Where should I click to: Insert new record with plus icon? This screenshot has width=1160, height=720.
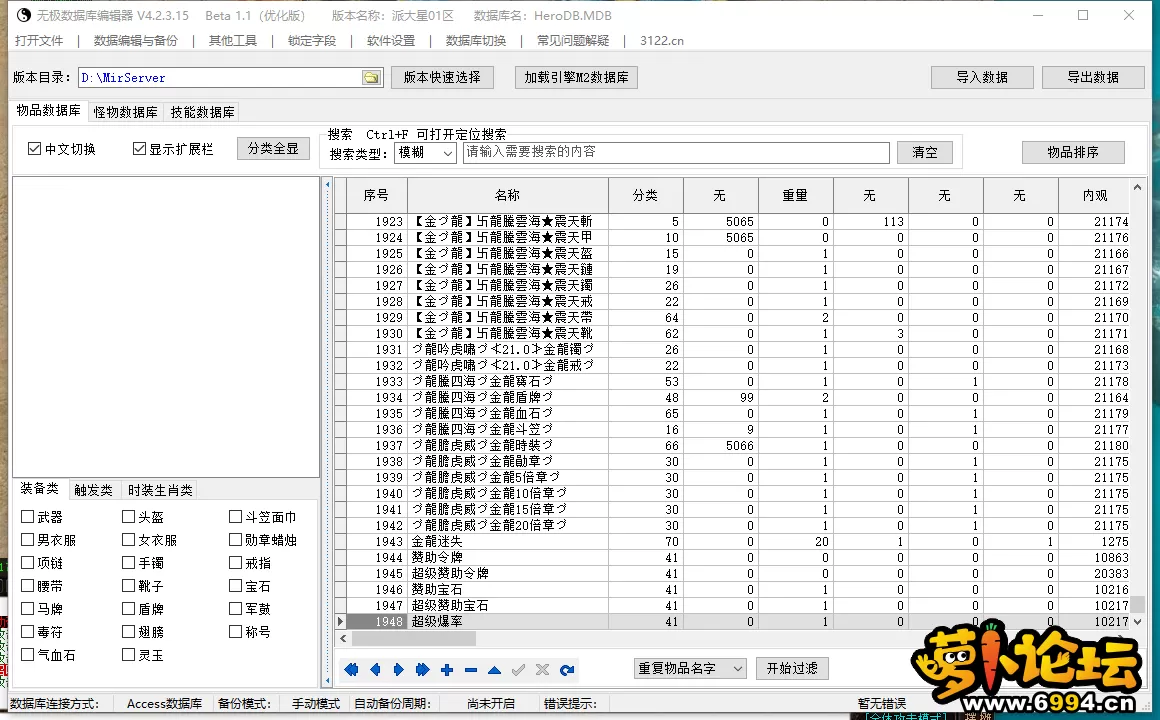[x=447, y=670]
